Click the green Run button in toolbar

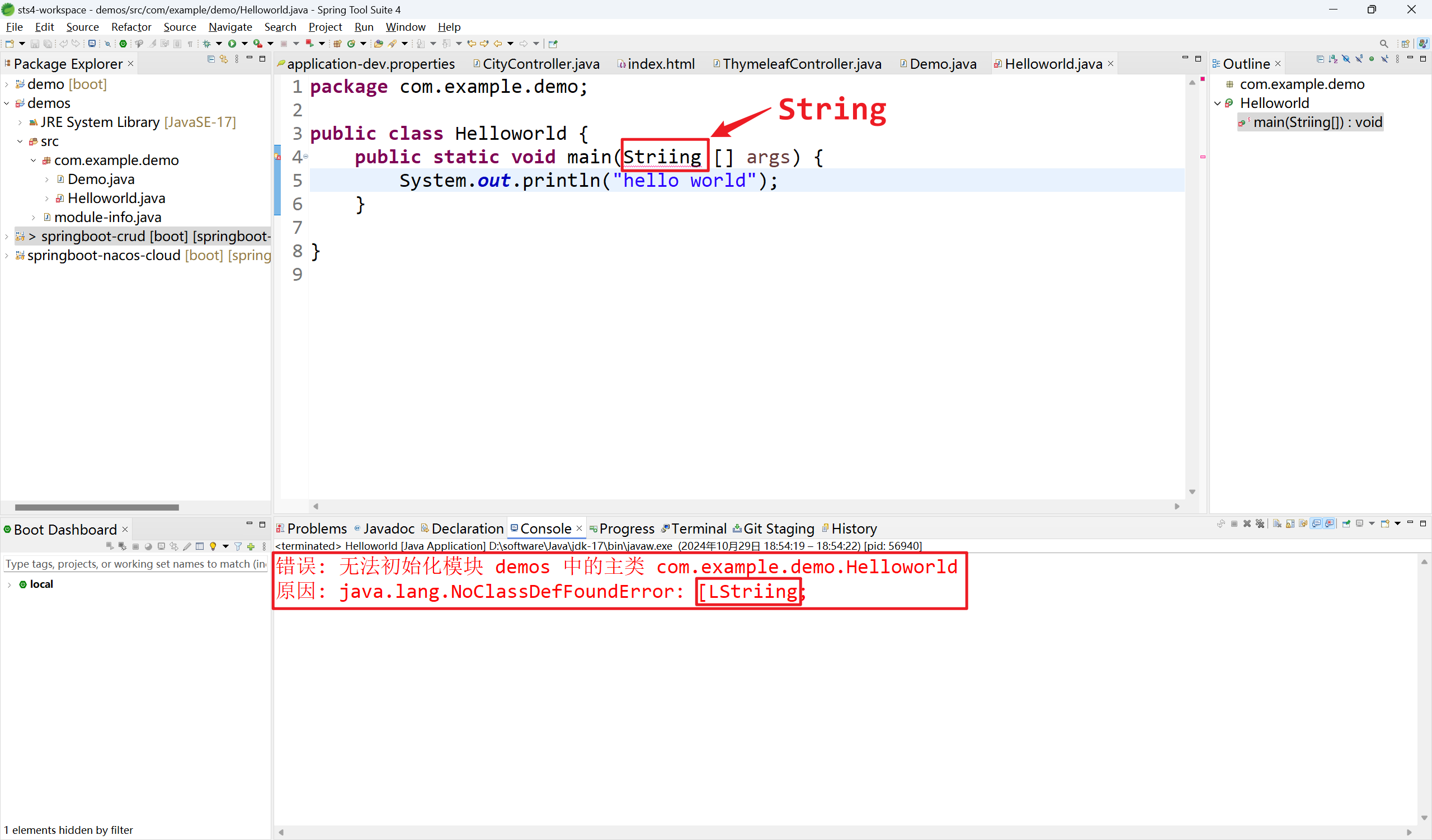tap(232, 44)
